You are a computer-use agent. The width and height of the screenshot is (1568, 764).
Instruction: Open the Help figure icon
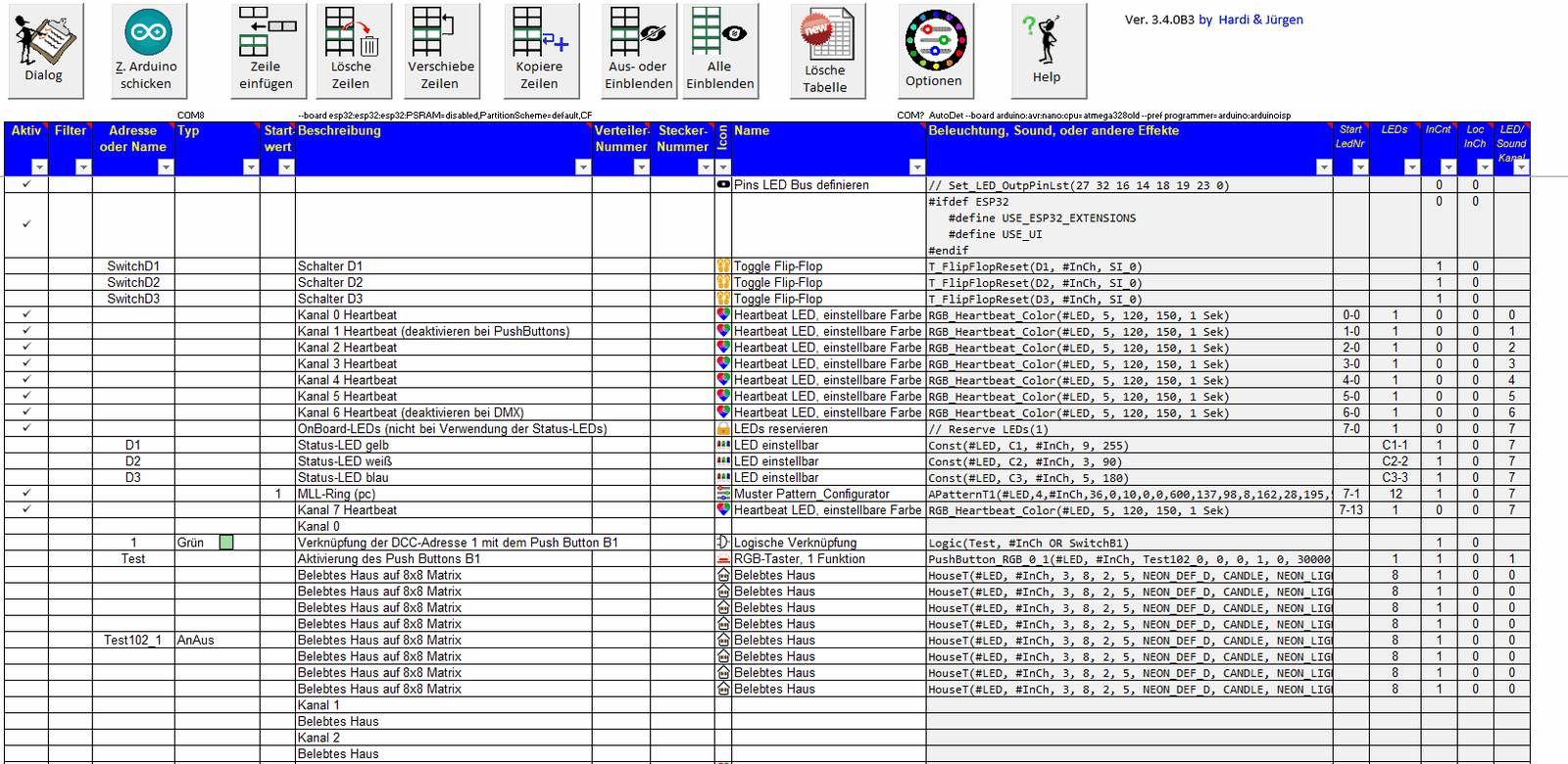1048,51
